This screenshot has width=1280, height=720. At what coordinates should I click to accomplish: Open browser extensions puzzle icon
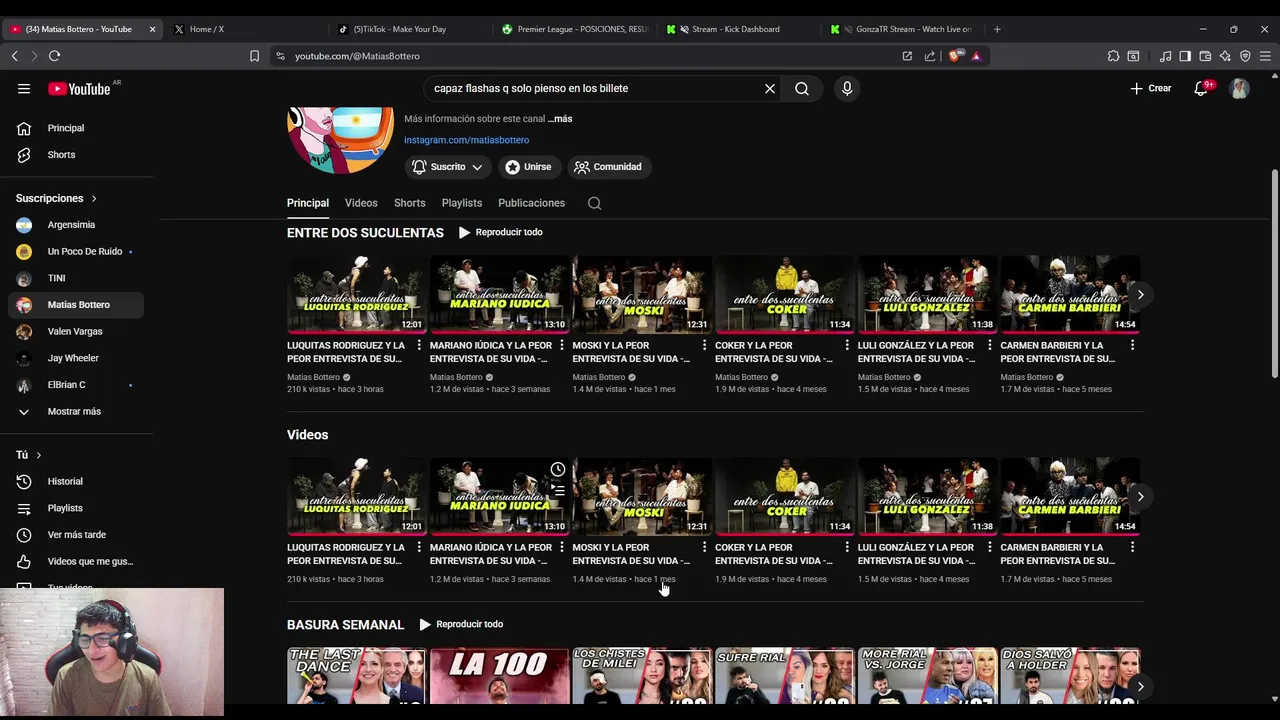[x=1113, y=56]
